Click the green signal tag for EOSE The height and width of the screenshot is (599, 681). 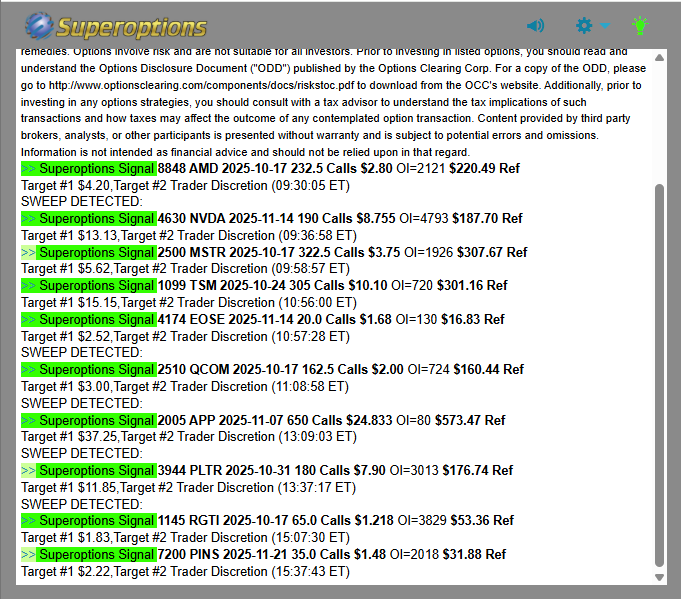(x=89, y=319)
